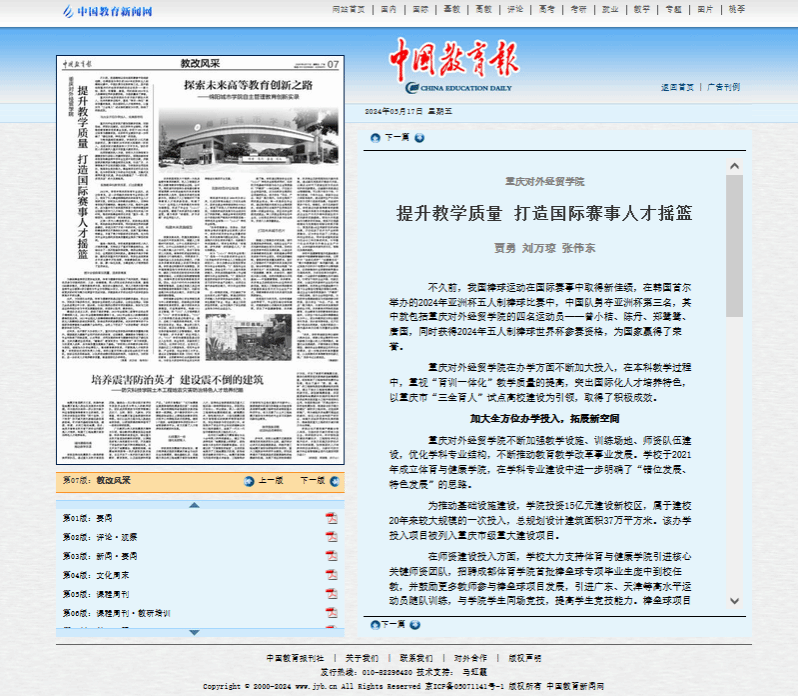Image resolution: width=798 pixels, height=696 pixels.
Task: Click the PDF icon for 第05版 课程周刊
Action: point(331,594)
